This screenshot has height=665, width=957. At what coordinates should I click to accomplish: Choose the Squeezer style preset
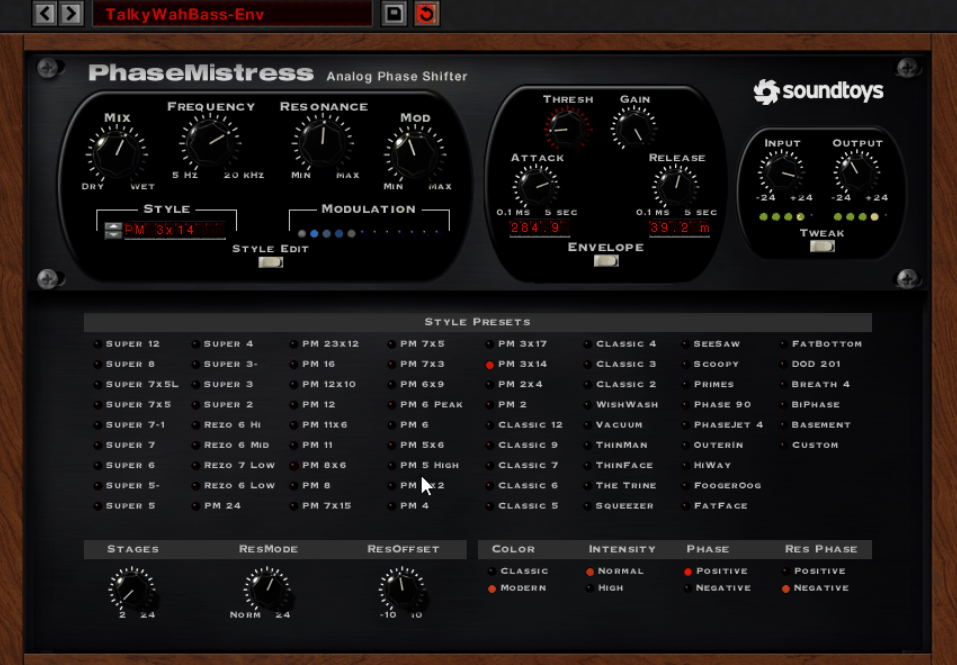(619, 506)
